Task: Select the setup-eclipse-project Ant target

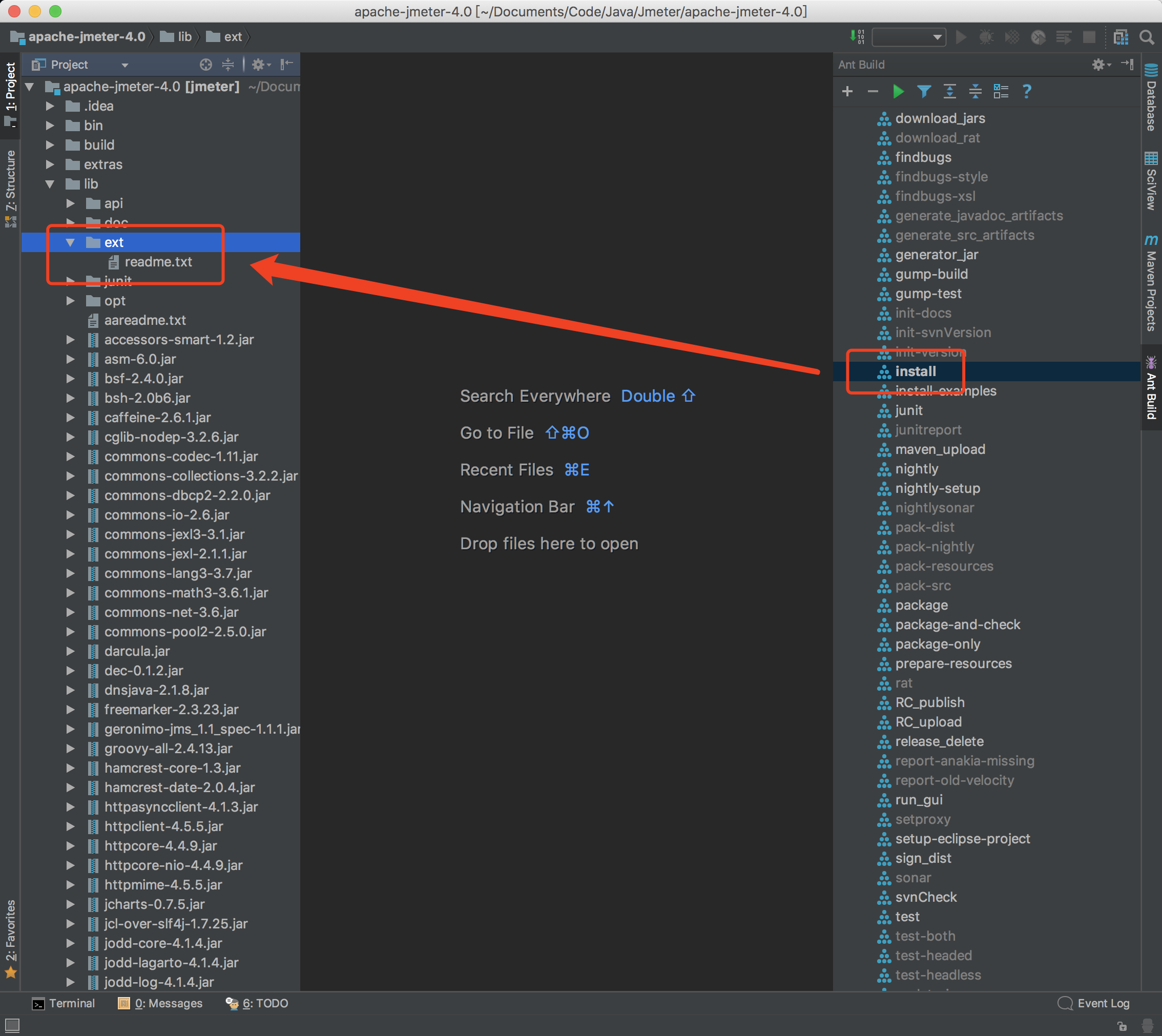Action: [963, 838]
